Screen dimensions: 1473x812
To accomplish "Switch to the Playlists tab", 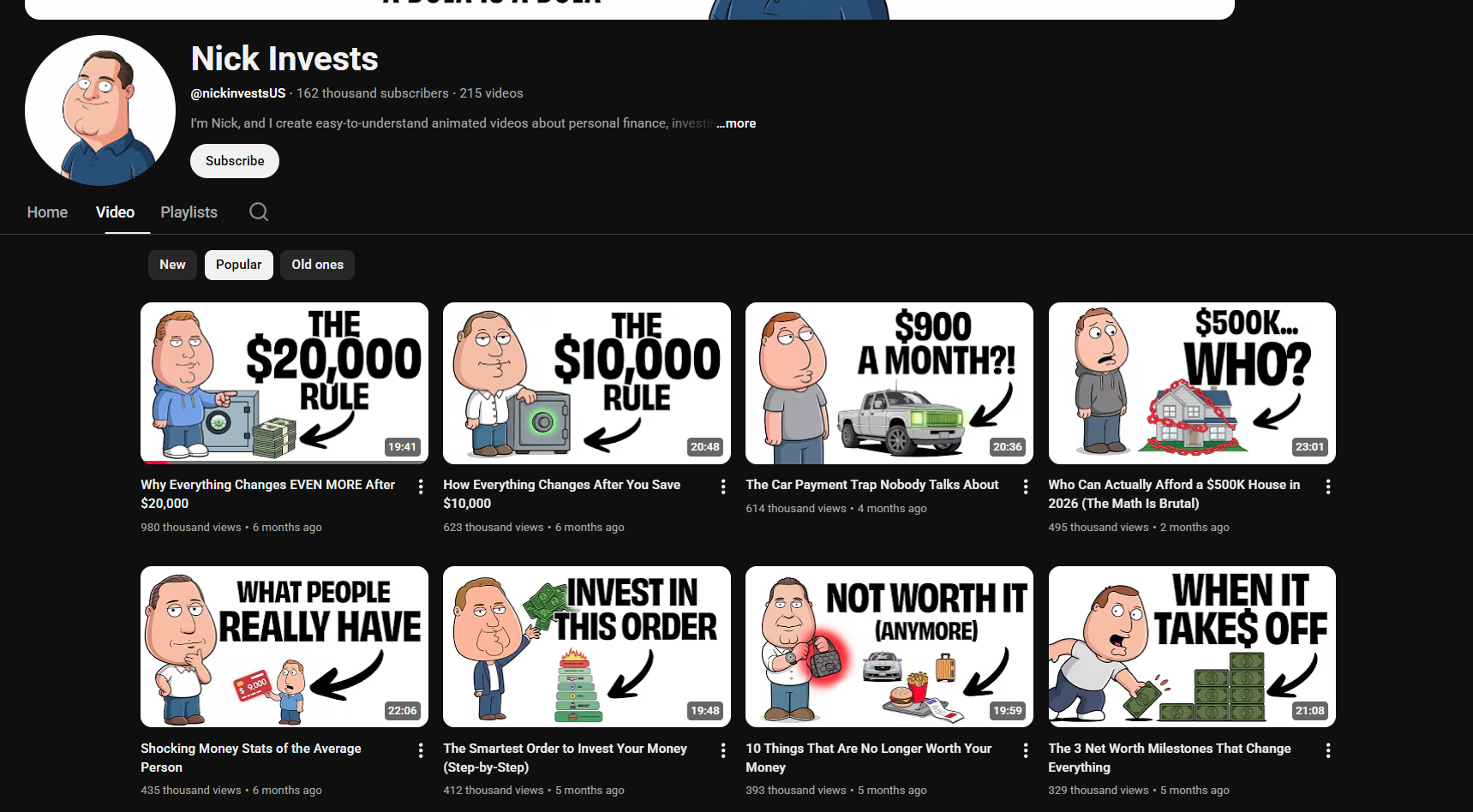I will coord(189,212).
